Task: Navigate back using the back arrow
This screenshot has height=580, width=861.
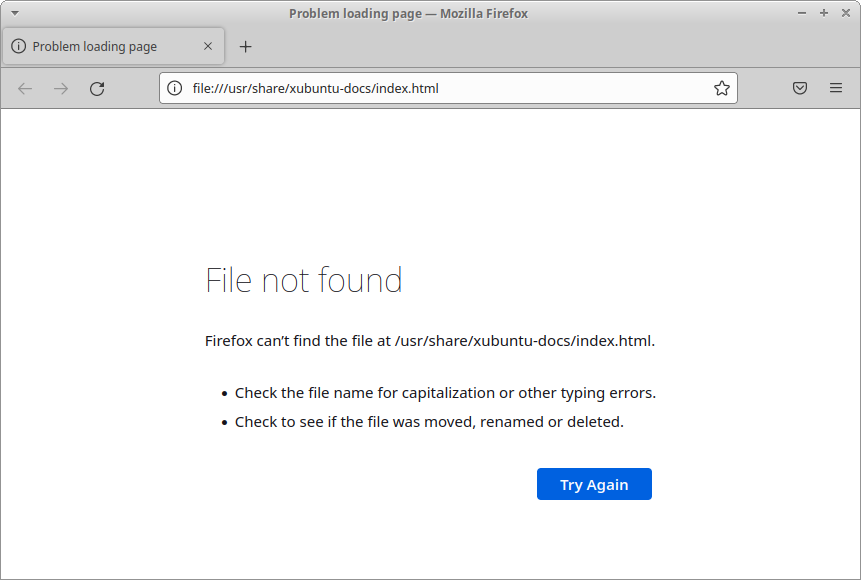Action: click(x=24, y=88)
